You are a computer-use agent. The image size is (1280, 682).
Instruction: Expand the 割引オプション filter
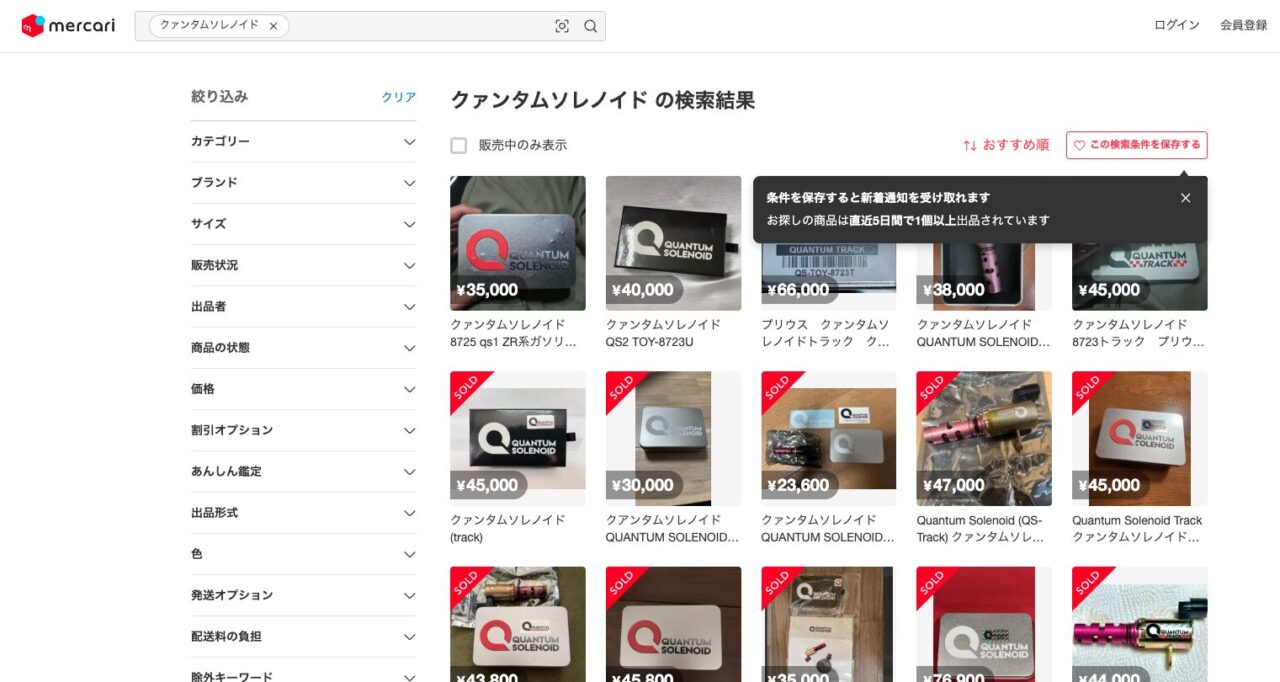click(304, 430)
